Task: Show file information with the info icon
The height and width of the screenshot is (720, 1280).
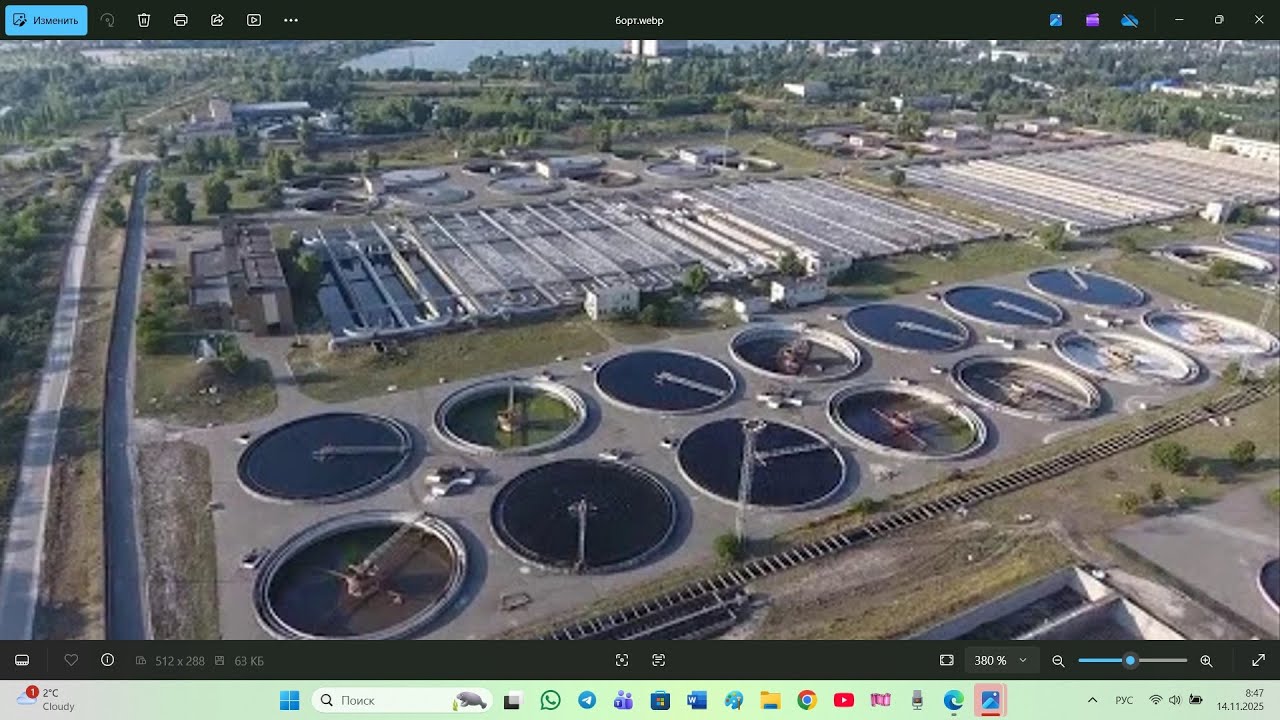Action: tap(107, 660)
